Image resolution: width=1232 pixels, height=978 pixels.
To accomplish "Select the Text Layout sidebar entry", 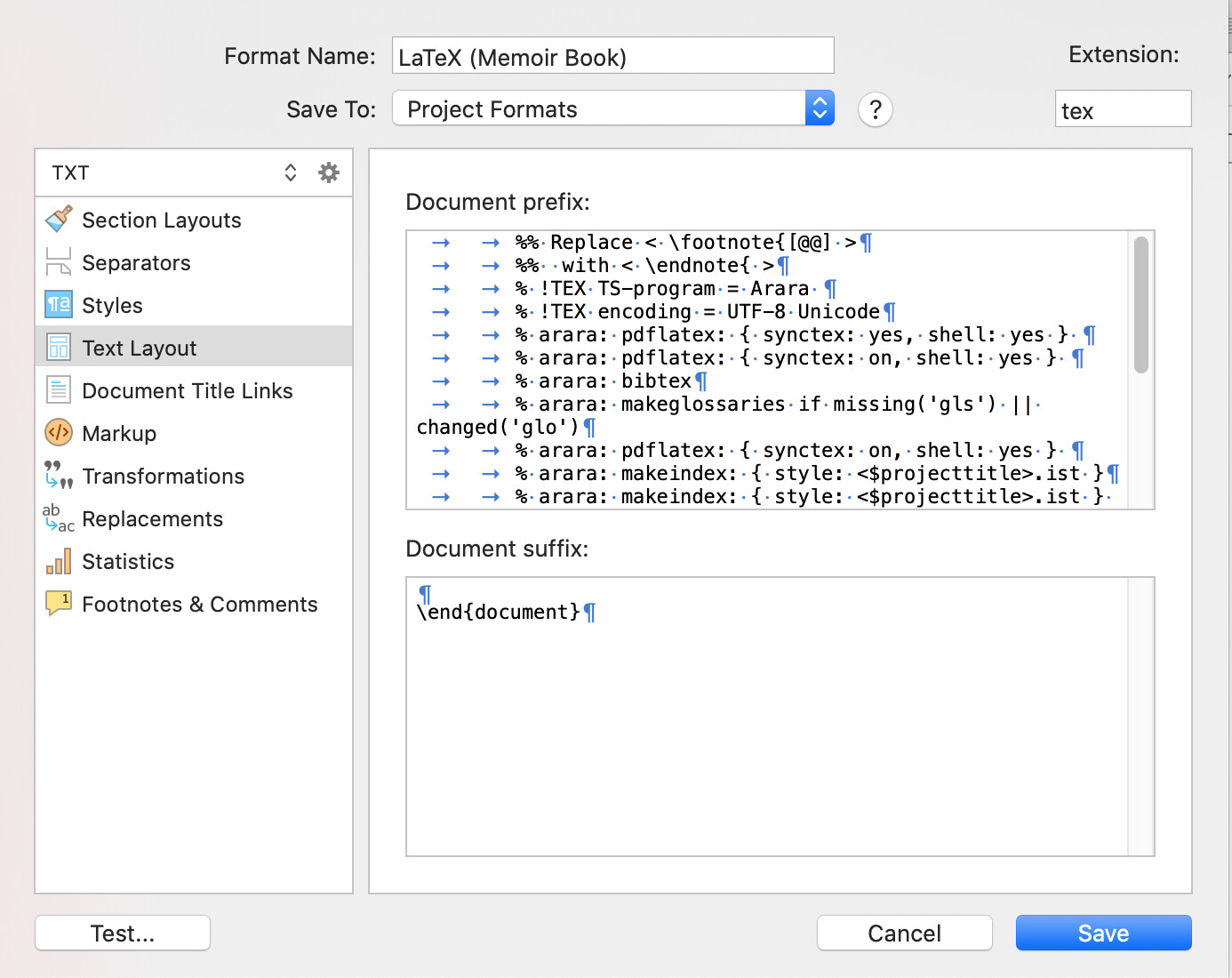I will pyautogui.click(x=139, y=347).
